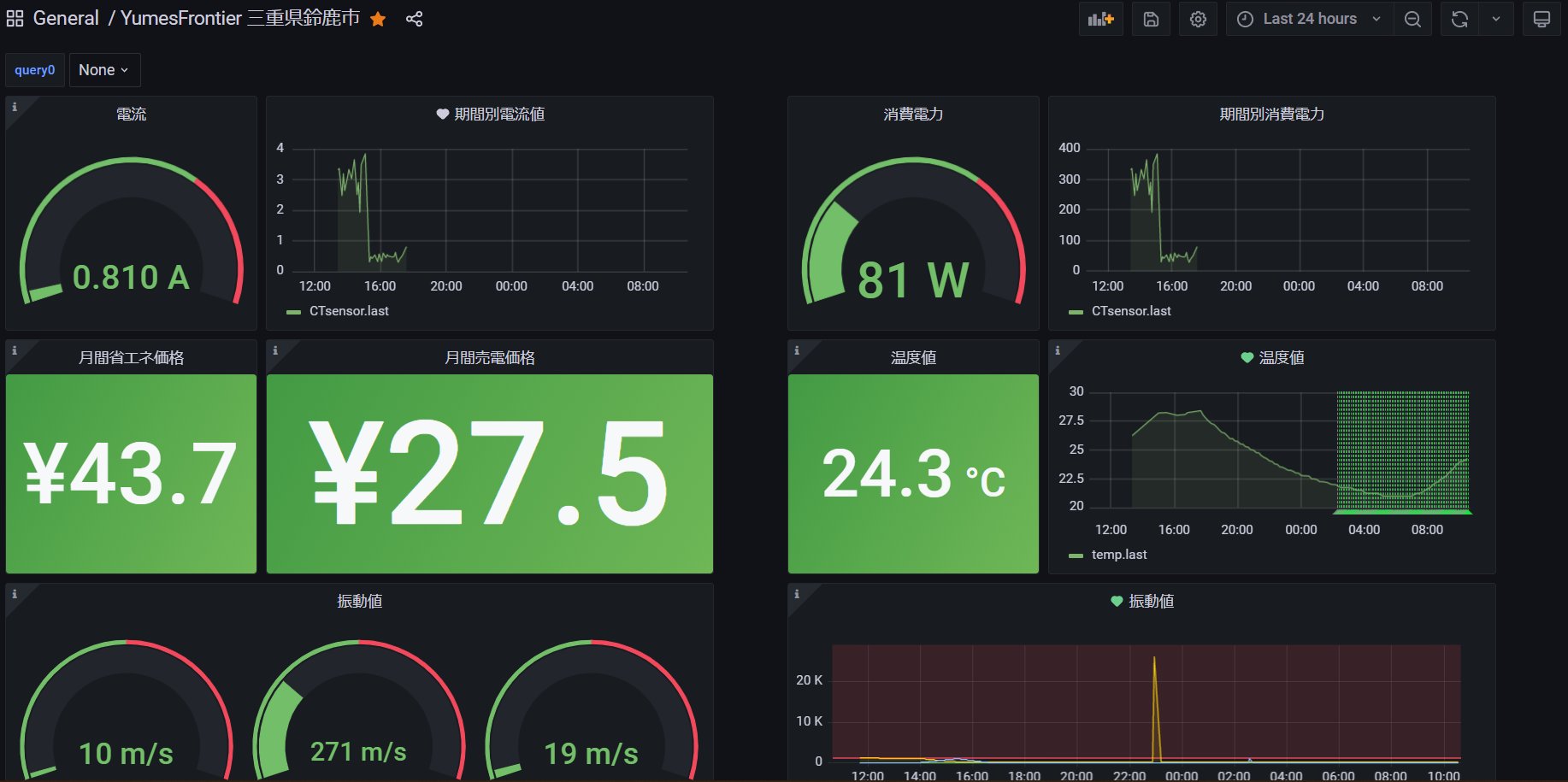
Task: Click the 24.3 °C stat value
Action: [913, 474]
